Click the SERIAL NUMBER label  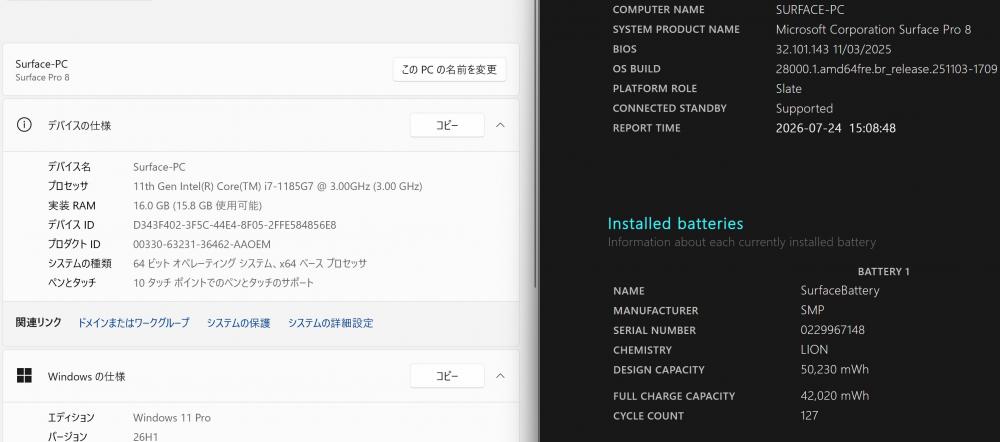[x=654, y=330]
